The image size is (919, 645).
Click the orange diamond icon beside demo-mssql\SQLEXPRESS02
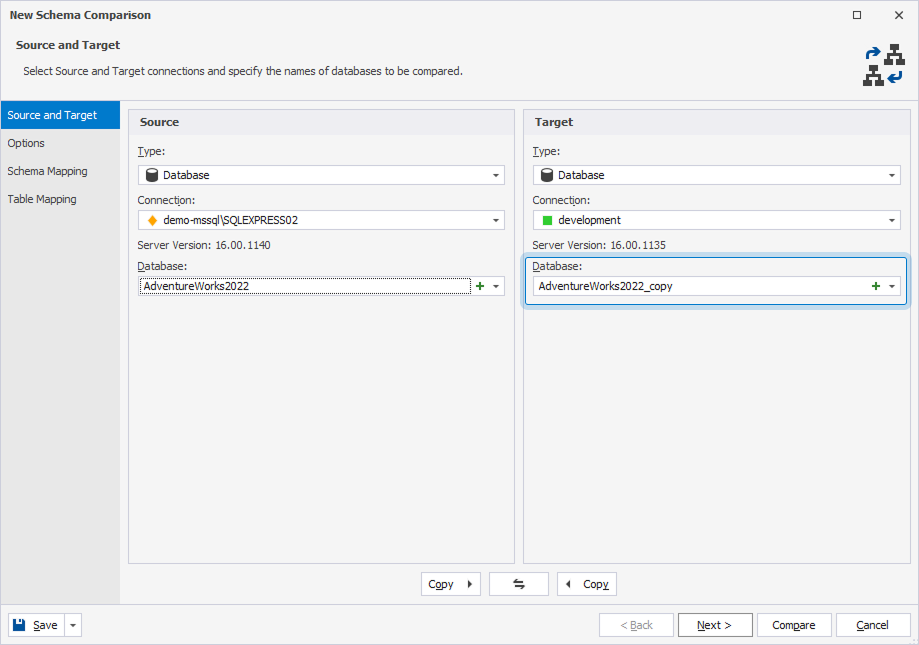(152, 220)
